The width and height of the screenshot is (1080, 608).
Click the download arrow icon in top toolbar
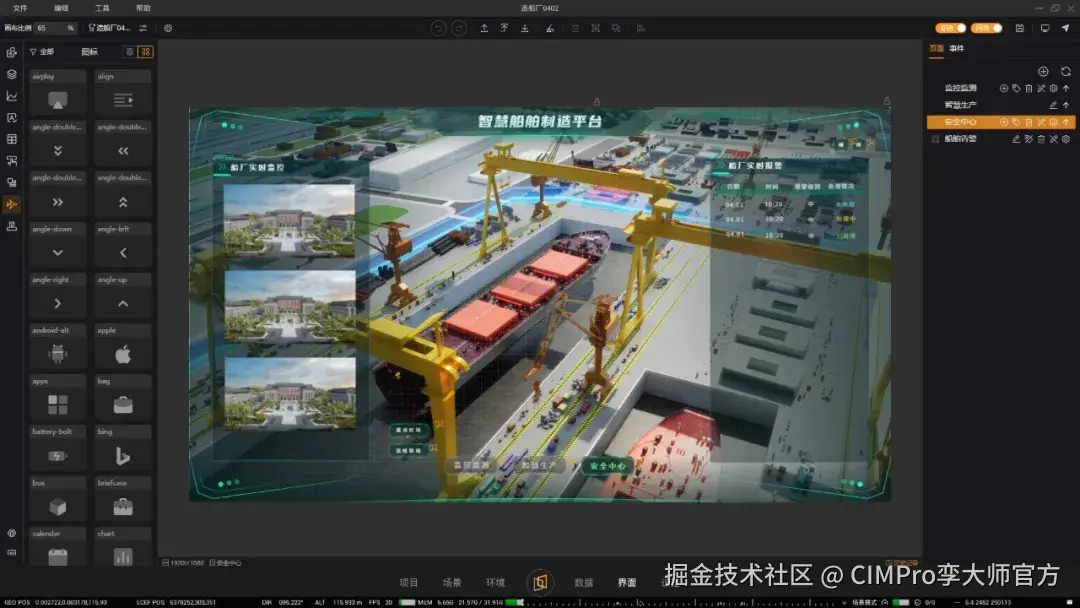[525, 28]
